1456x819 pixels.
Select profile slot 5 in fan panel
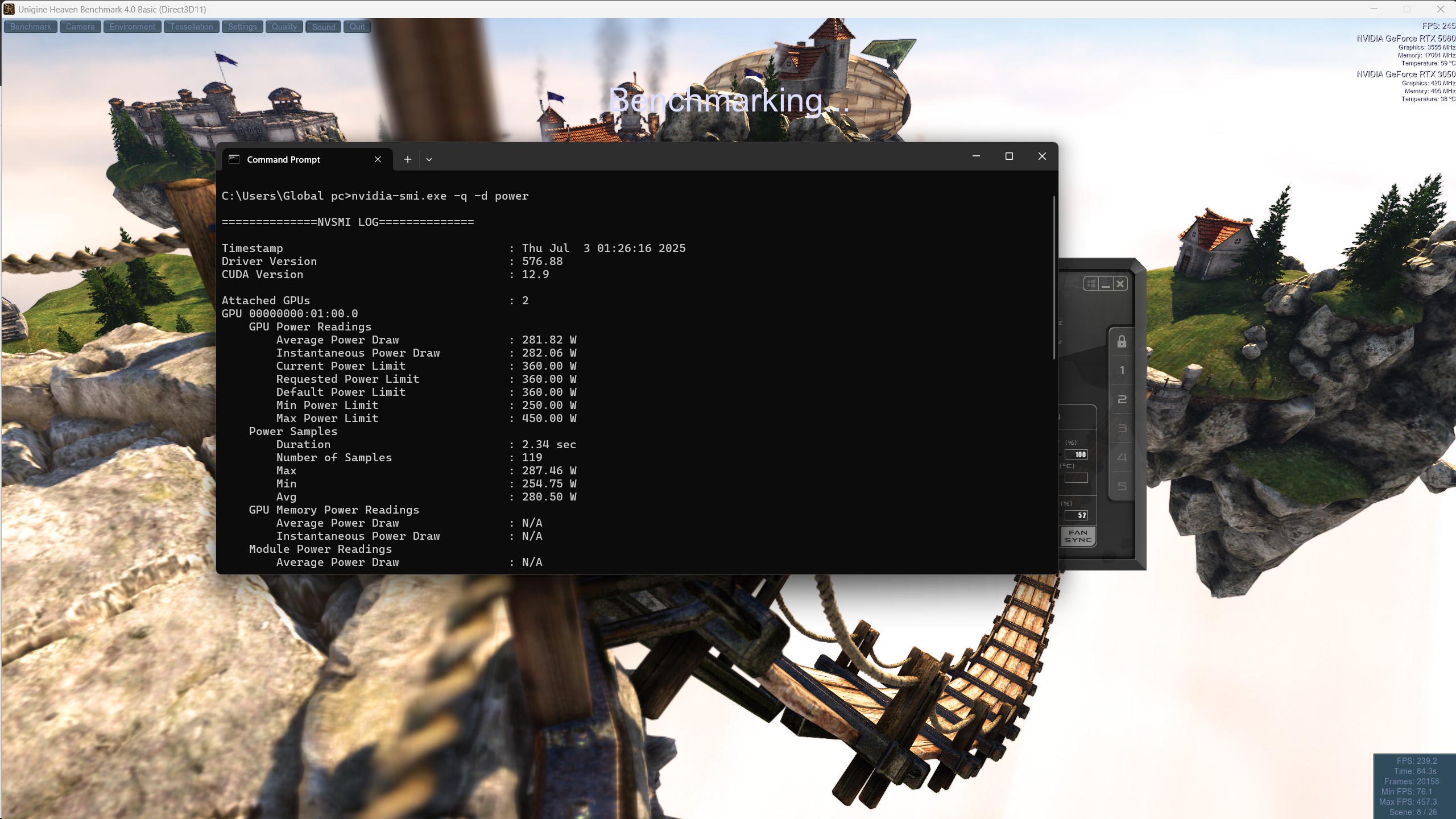(x=1122, y=486)
